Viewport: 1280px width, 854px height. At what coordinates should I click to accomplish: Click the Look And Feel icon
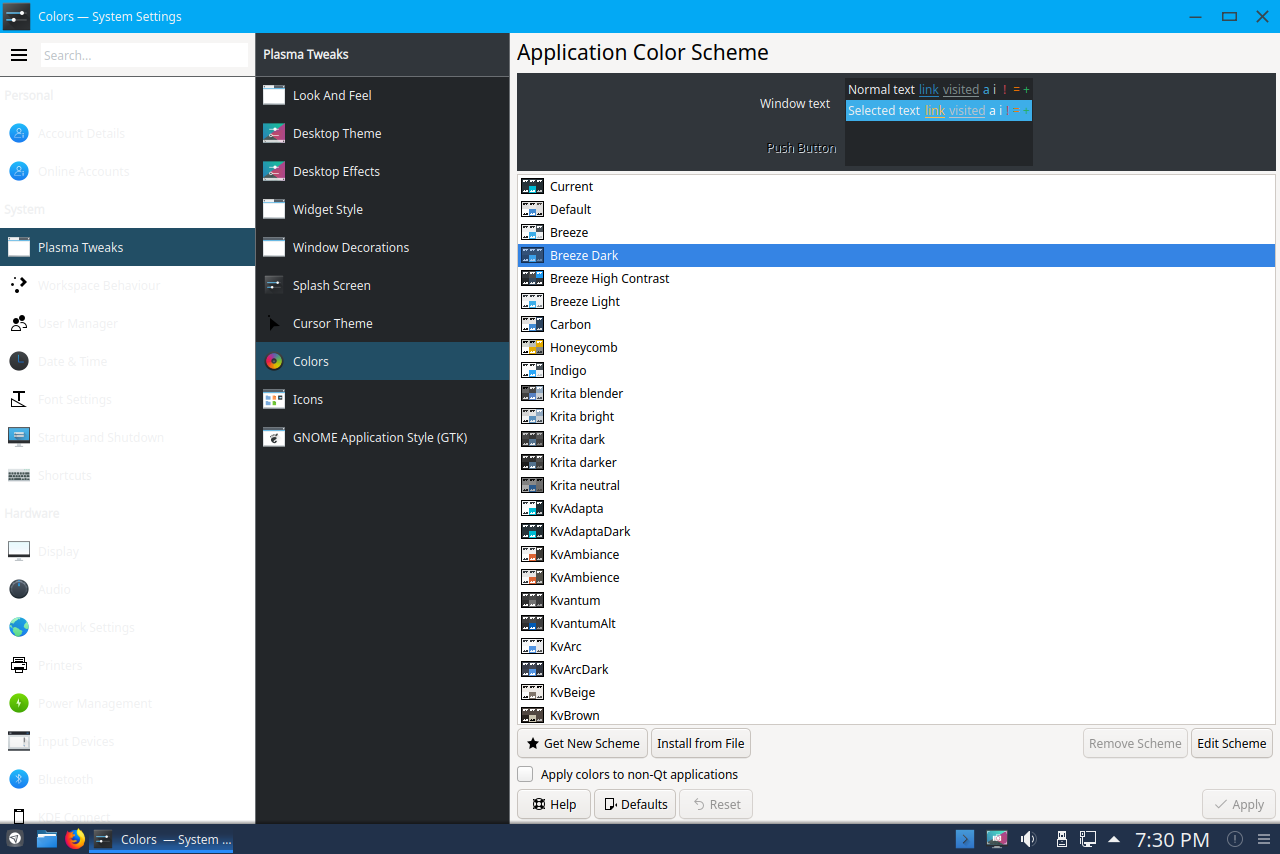click(x=274, y=95)
